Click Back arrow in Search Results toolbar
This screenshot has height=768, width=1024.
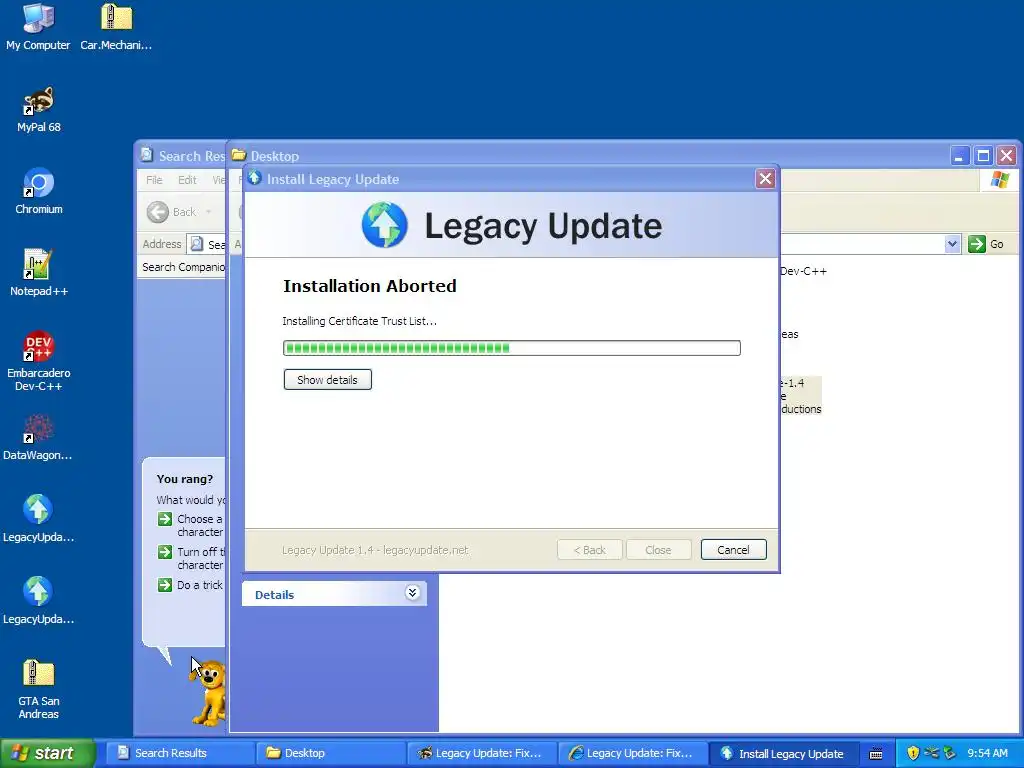point(157,212)
